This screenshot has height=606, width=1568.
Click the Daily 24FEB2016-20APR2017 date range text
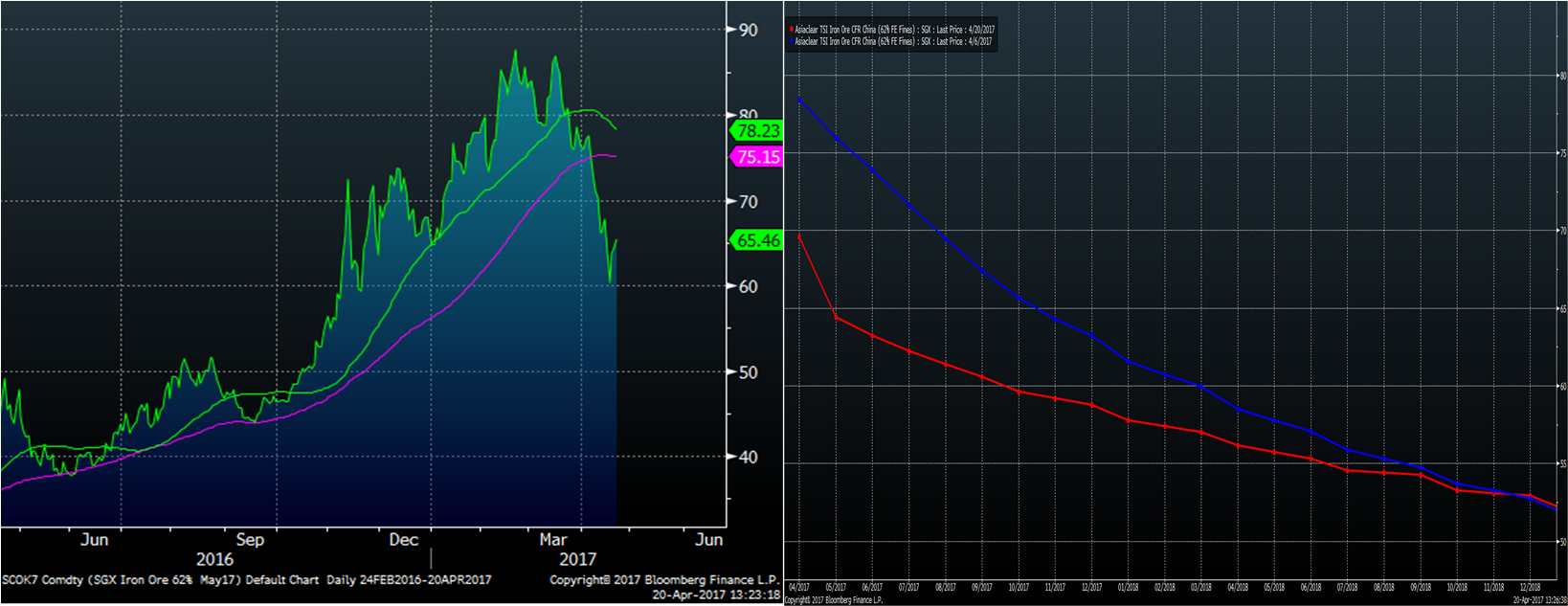[409, 580]
